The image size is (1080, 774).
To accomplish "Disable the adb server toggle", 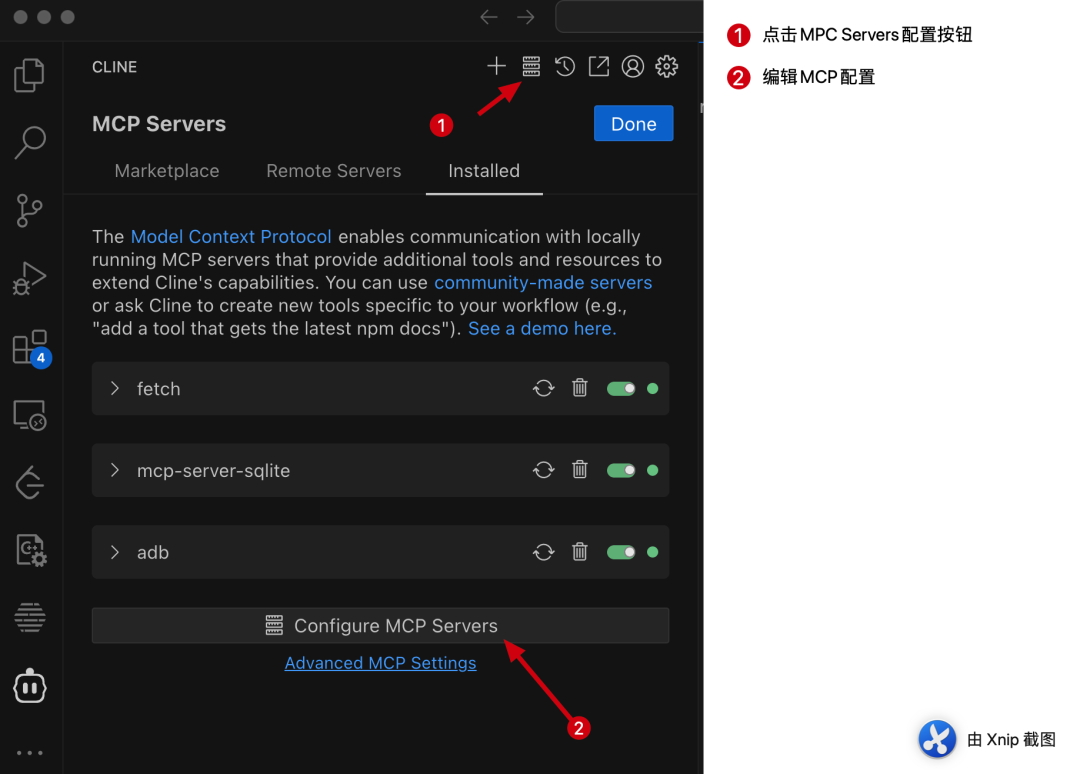I will [621, 552].
